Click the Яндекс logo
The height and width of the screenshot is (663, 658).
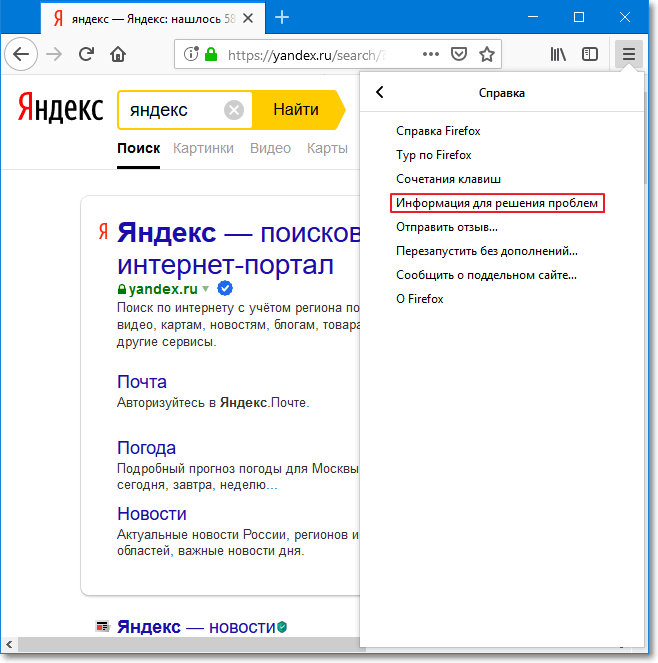click(60, 107)
